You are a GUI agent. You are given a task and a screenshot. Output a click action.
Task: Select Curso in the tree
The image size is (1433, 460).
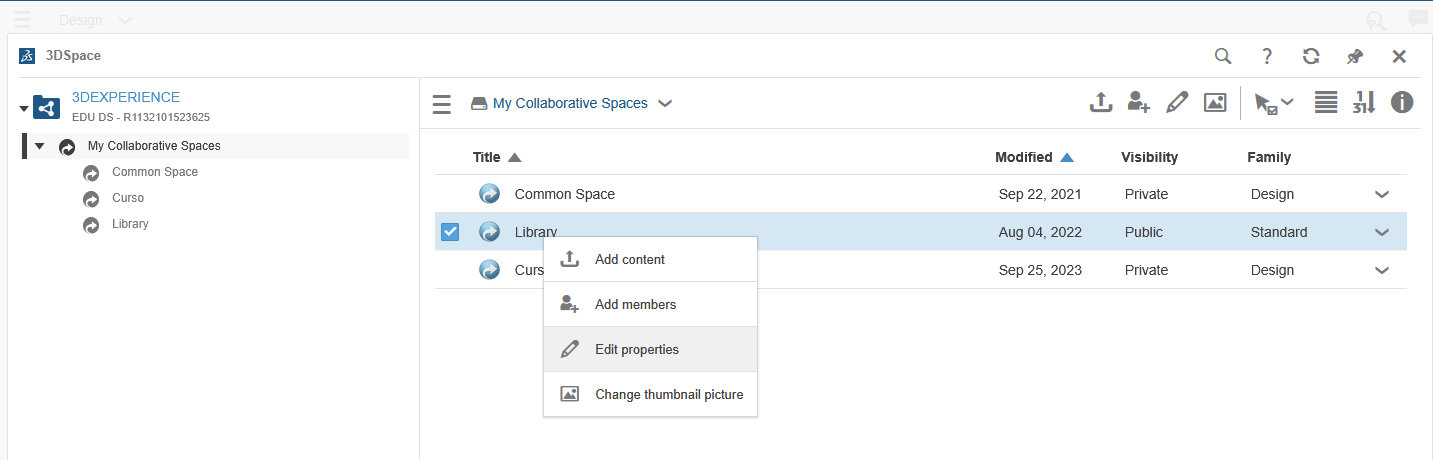pyautogui.click(x=128, y=198)
